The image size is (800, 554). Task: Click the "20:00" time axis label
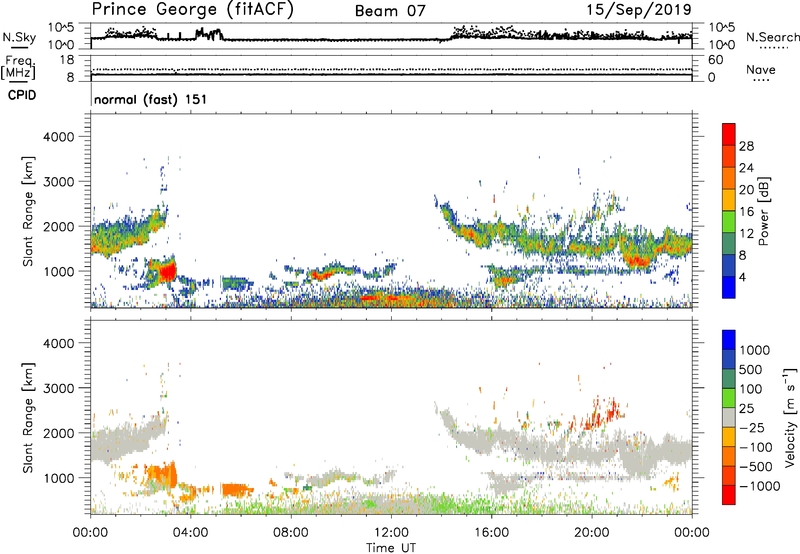pyautogui.click(x=592, y=533)
